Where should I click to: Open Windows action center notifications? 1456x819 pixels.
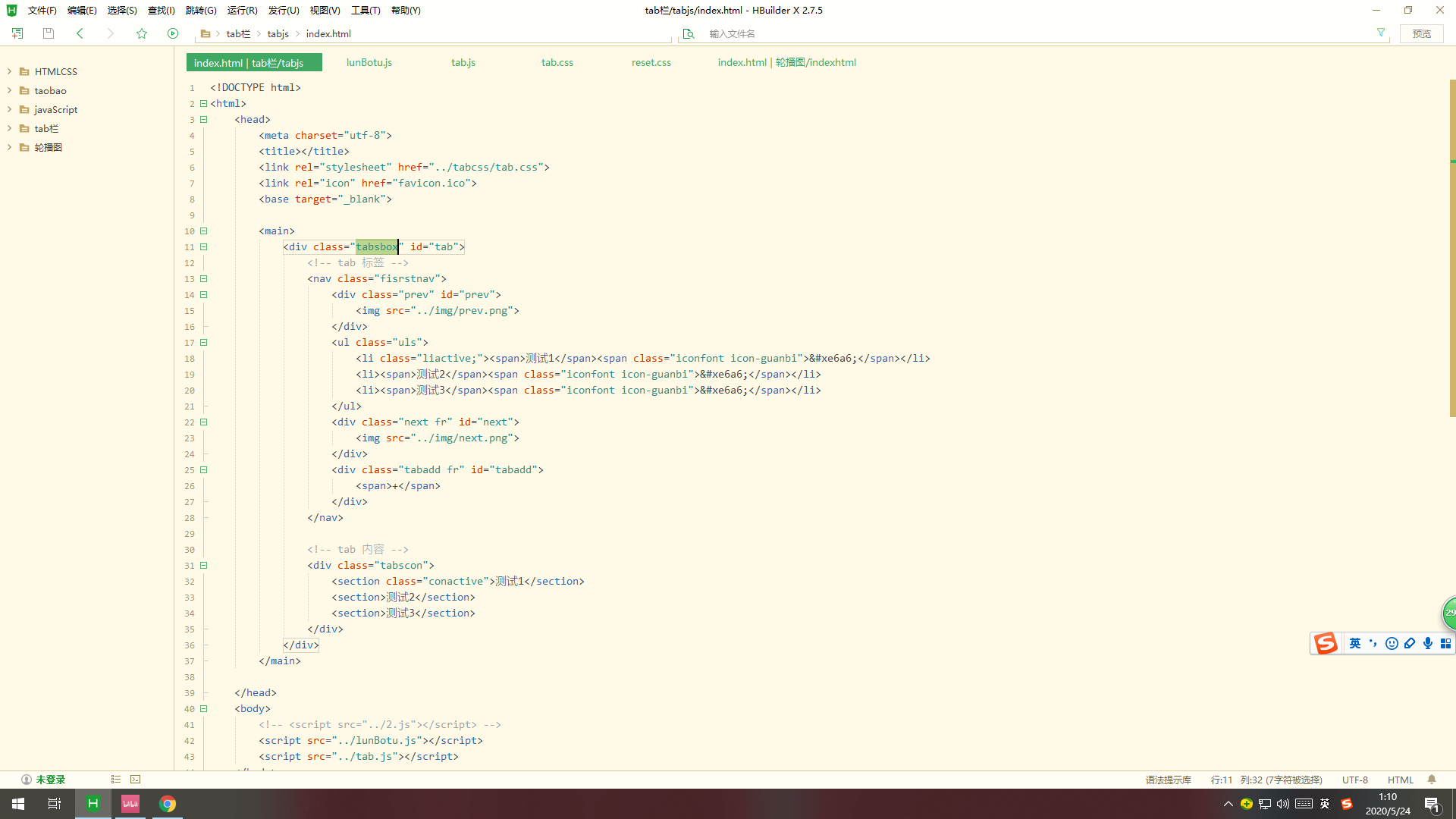(1432, 805)
